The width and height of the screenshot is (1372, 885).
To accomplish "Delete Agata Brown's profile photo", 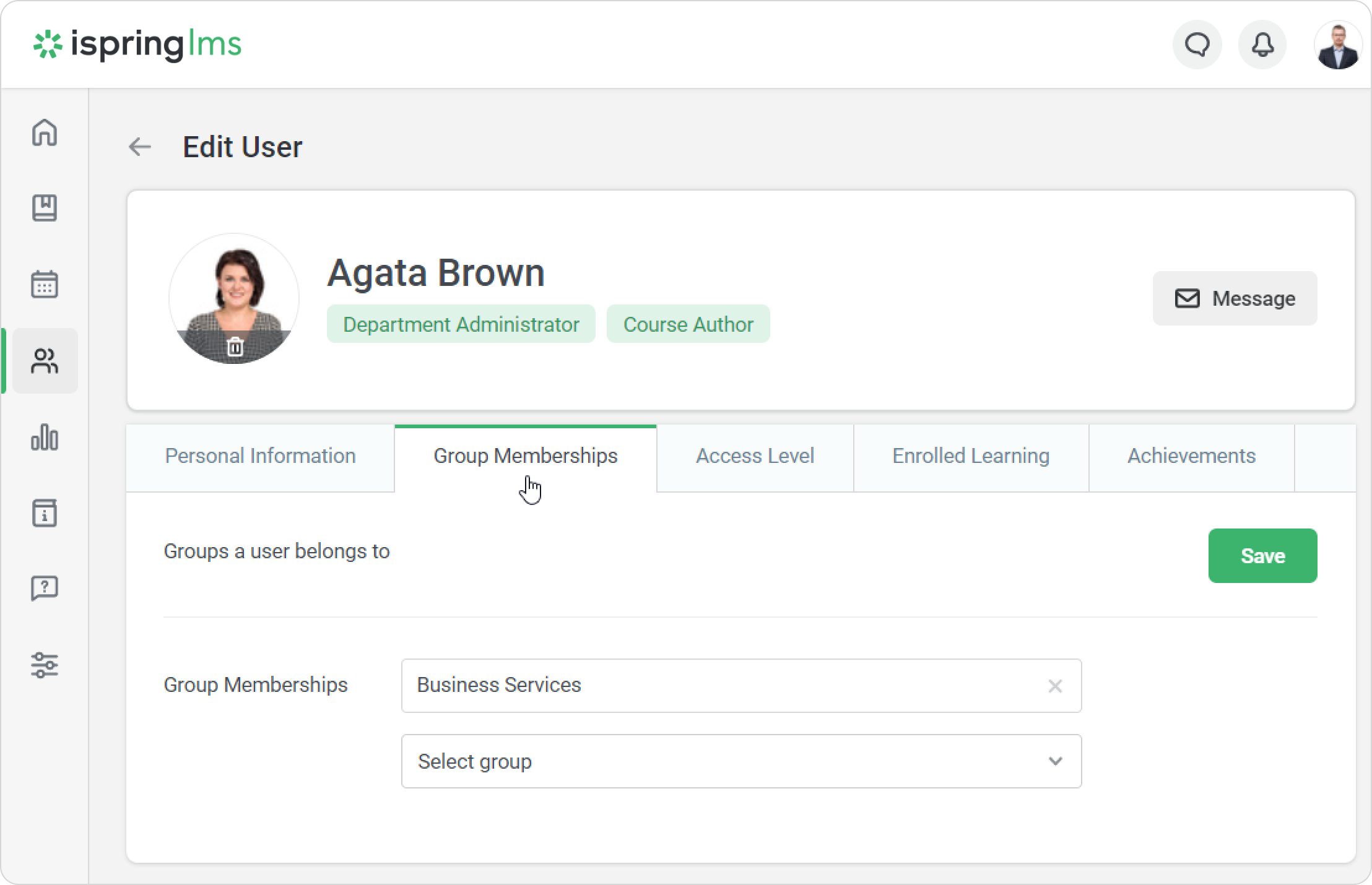I will (x=235, y=347).
